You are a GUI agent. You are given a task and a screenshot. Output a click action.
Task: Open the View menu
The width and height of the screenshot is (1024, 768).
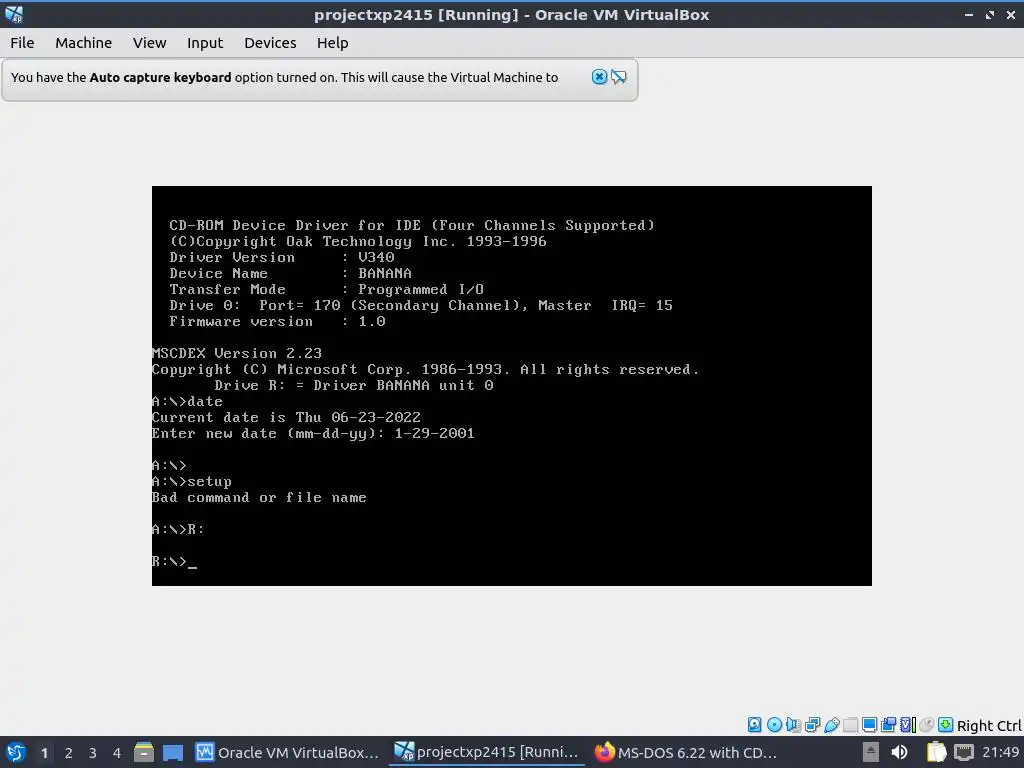[x=150, y=43]
